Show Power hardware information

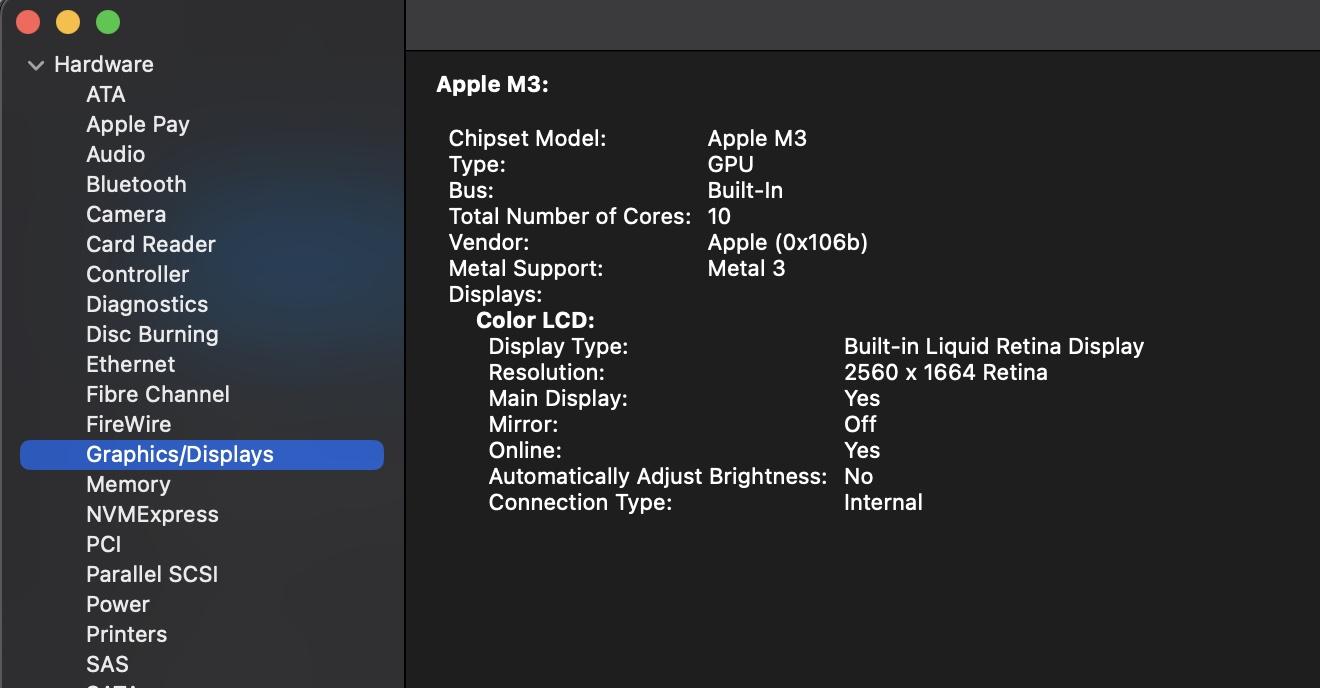click(x=118, y=604)
